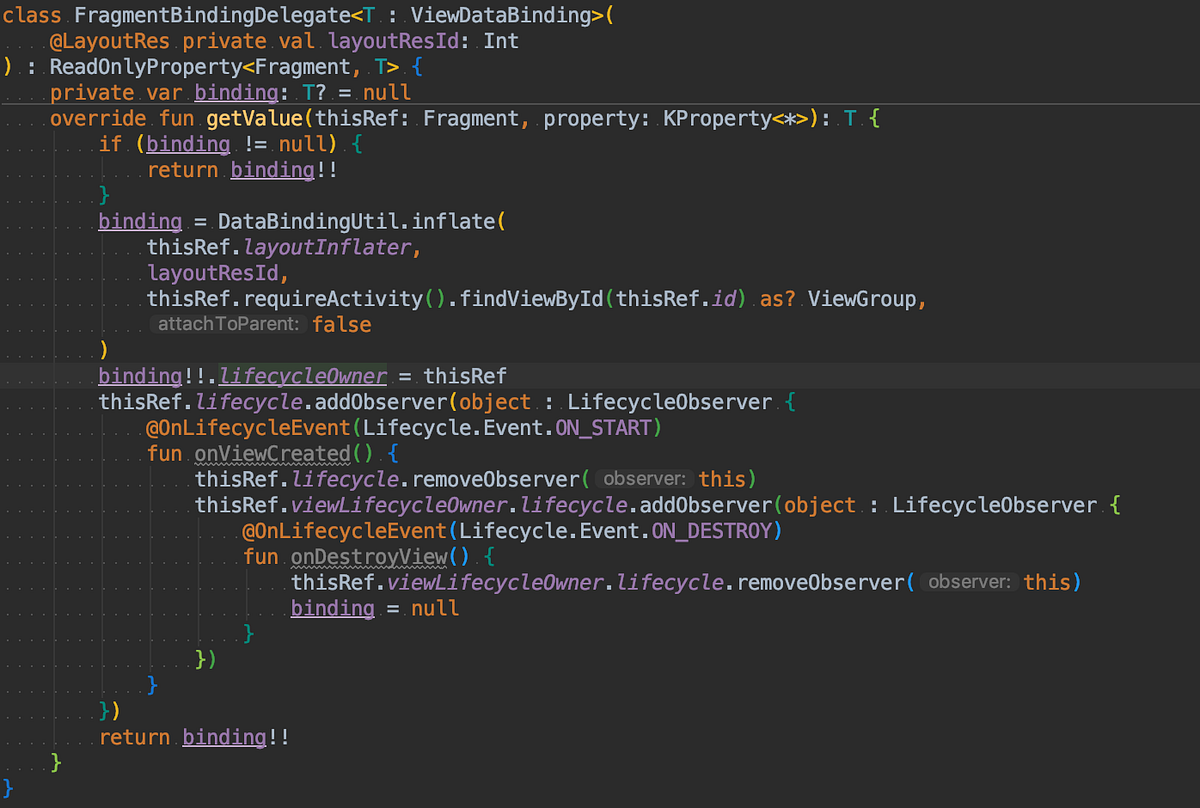Click the observer inlay hint before this

tap(644, 479)
